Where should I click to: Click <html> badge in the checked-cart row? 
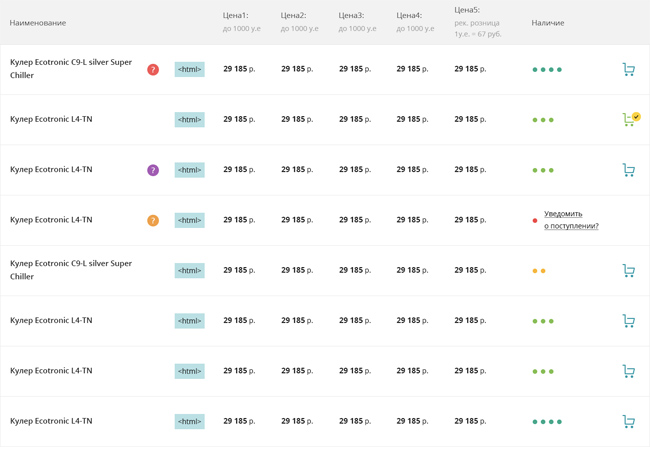click(x=189, y=119)
